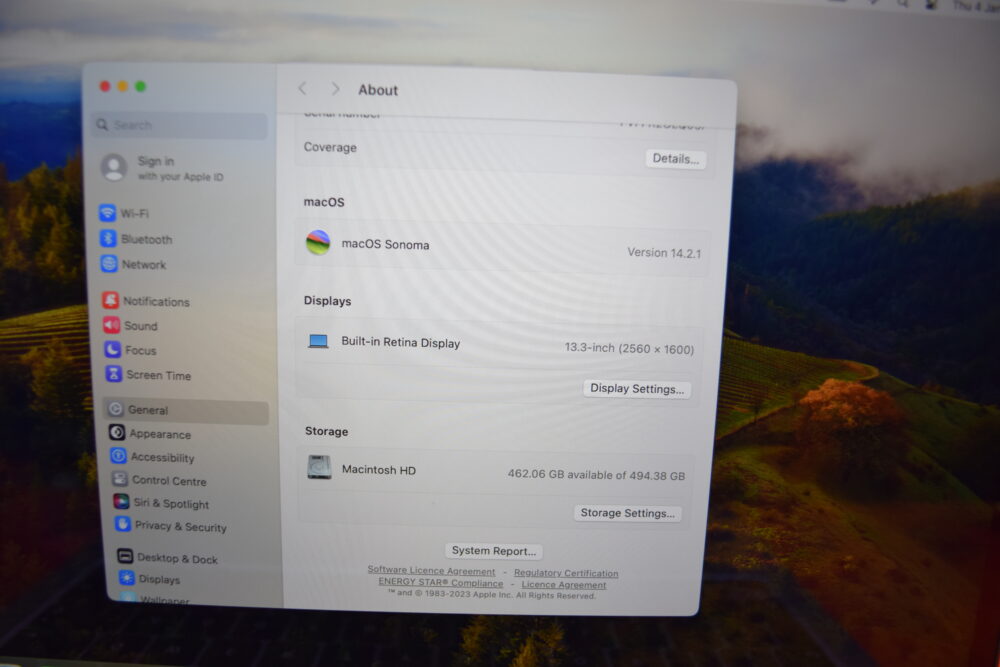
Task: Open the Focus moon icon
Action: click(113, 349)
